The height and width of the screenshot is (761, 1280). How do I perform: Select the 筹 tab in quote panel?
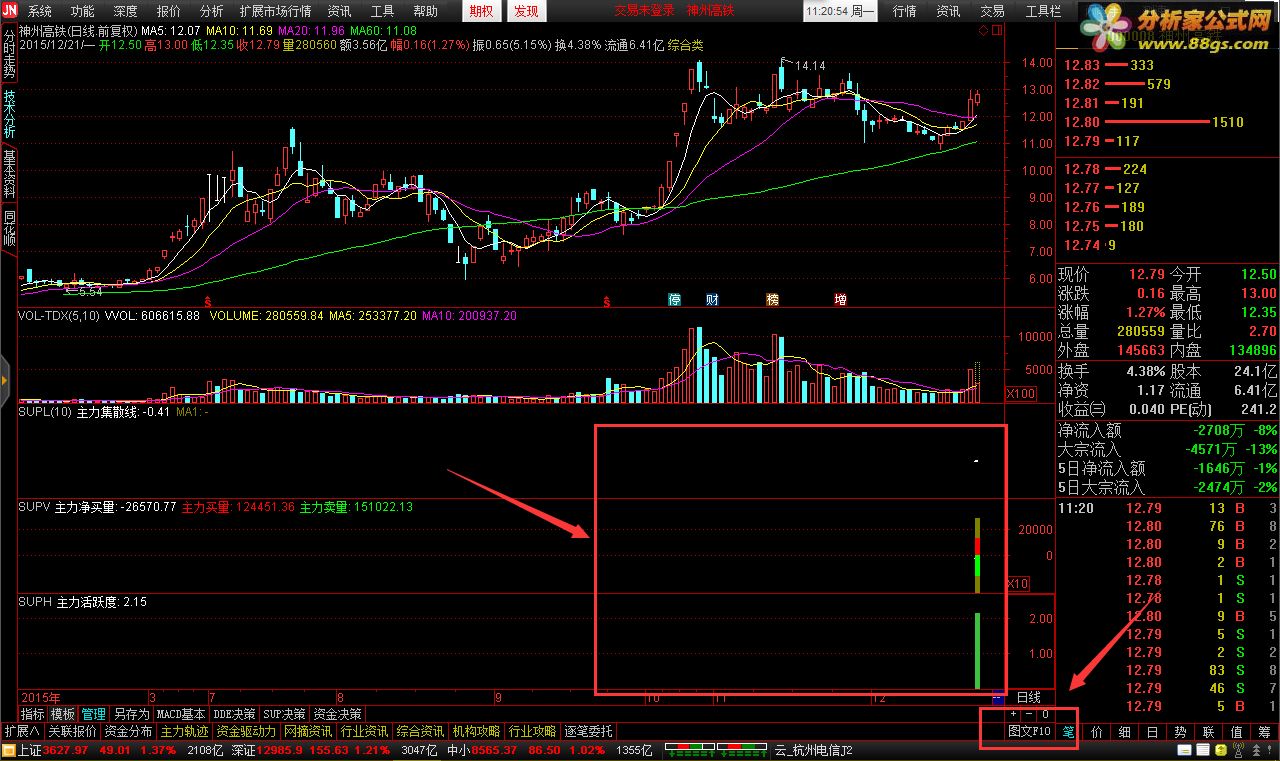click(1264, 731)
